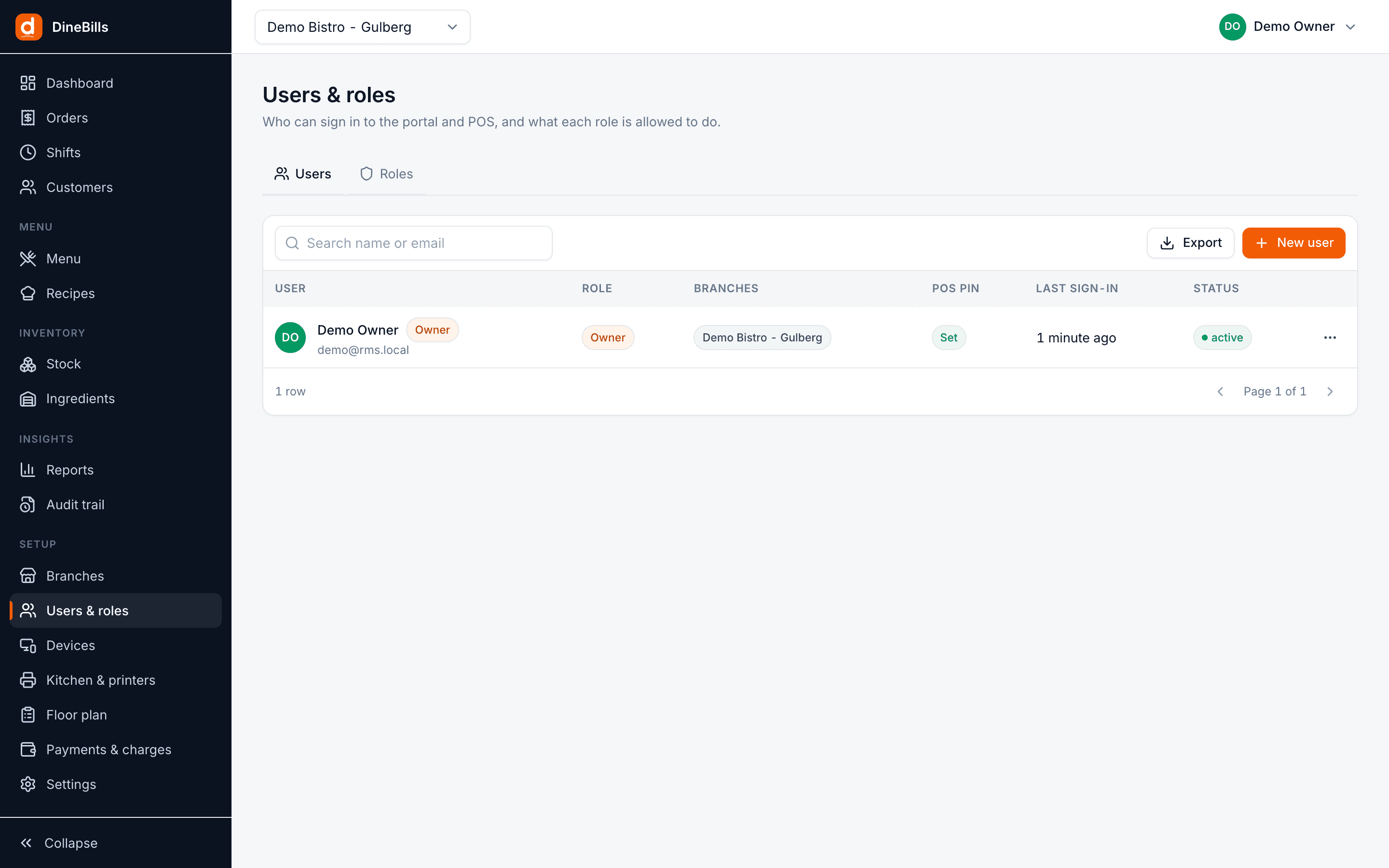Go to Devices sidebar item
Viewport: 1389px width, 868px height.
coord(115,645)
